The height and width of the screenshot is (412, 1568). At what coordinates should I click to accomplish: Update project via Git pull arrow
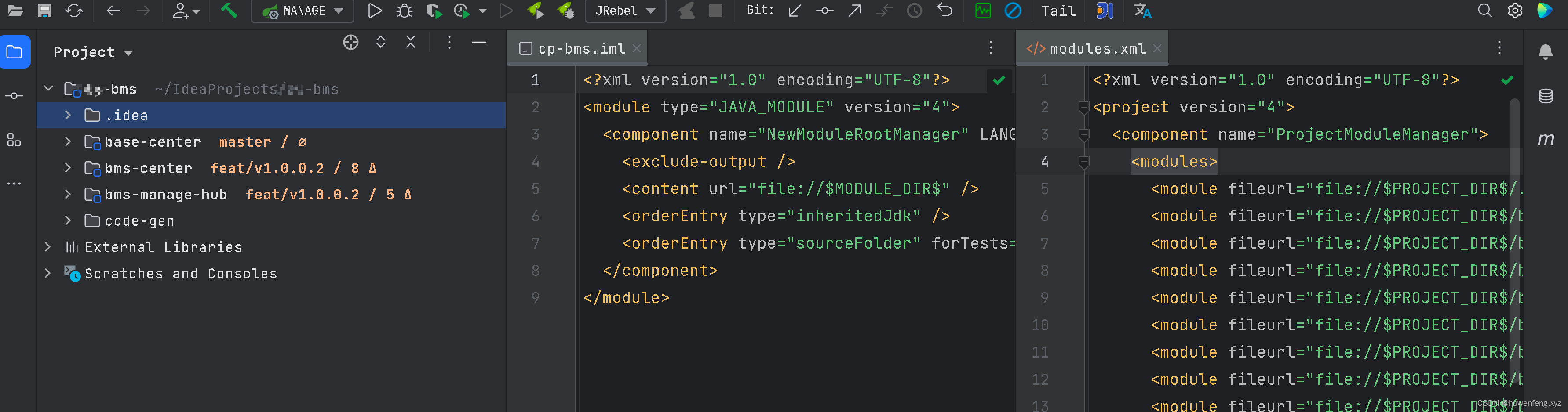point(795,11)
